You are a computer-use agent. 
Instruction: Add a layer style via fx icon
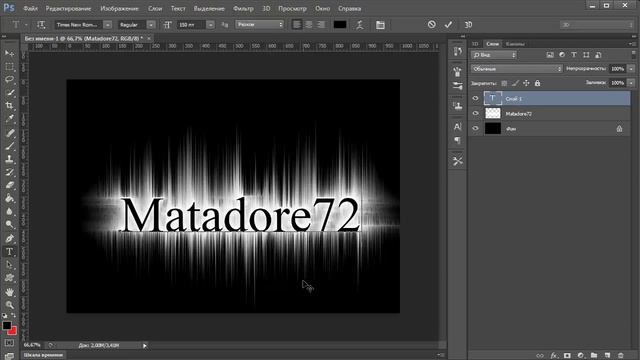pos(554,356)
